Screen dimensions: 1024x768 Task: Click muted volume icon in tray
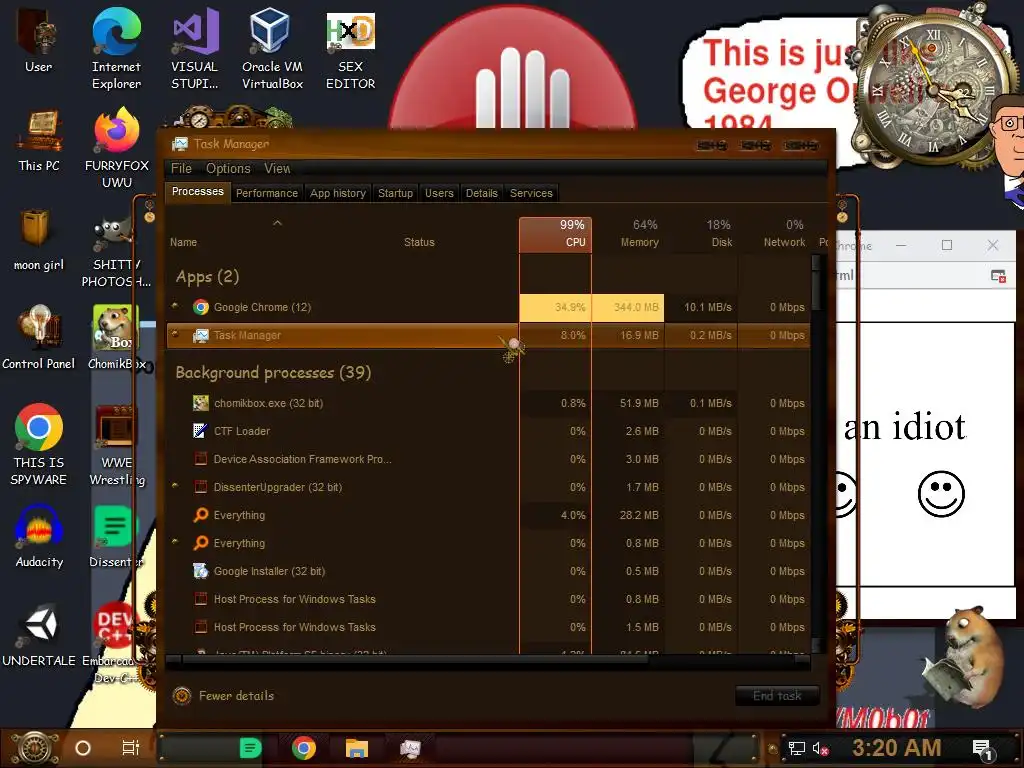click(821, 748)
